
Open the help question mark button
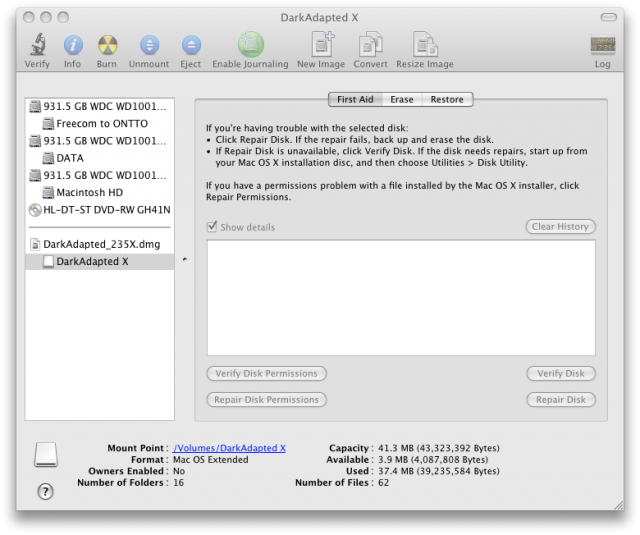[x=45, y=491]
